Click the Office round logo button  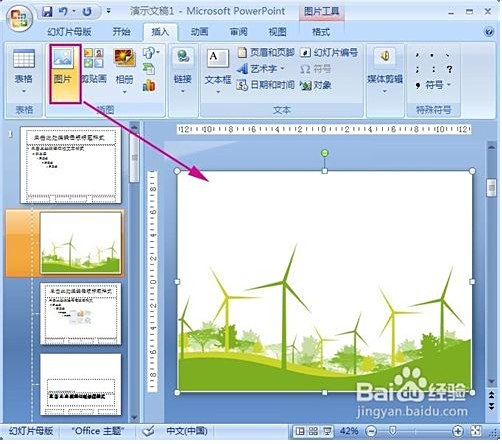(19, 18)
